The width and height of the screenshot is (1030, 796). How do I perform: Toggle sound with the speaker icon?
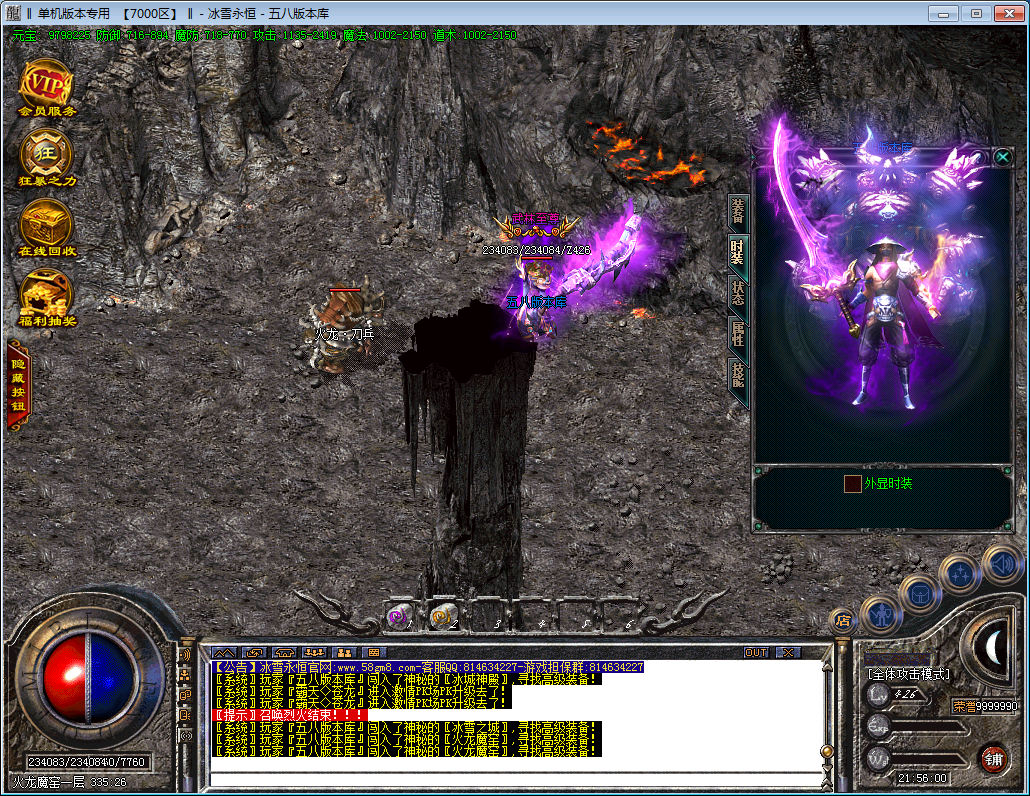[1002, 564]
